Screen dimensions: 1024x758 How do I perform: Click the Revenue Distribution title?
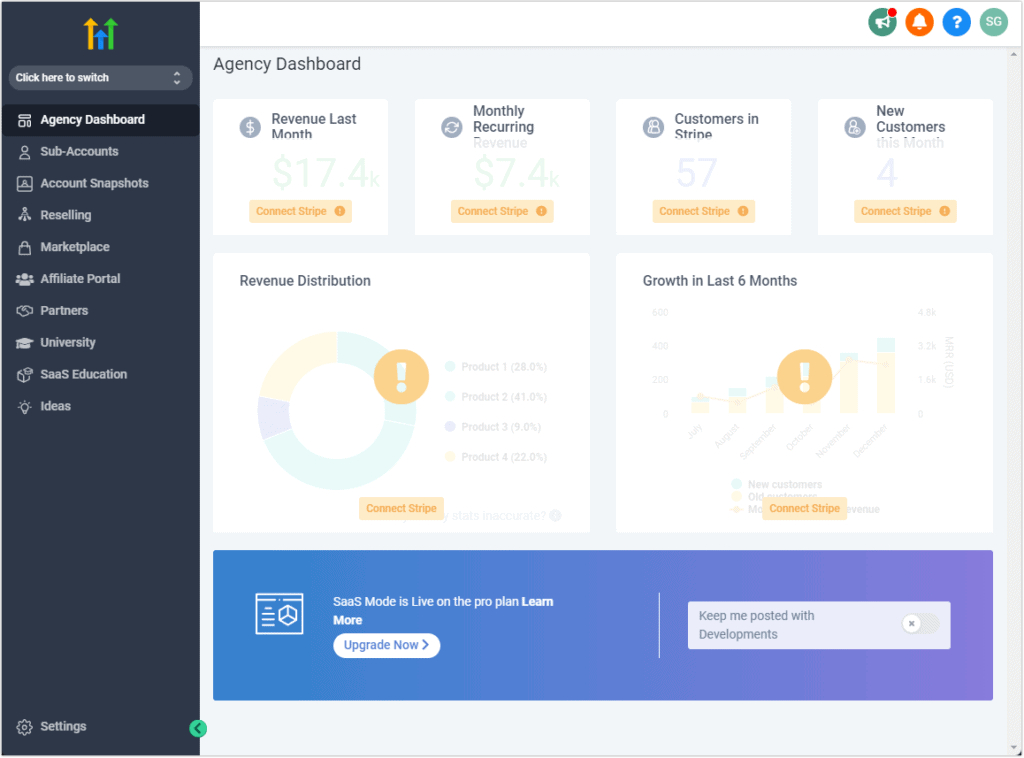(305, 281)
